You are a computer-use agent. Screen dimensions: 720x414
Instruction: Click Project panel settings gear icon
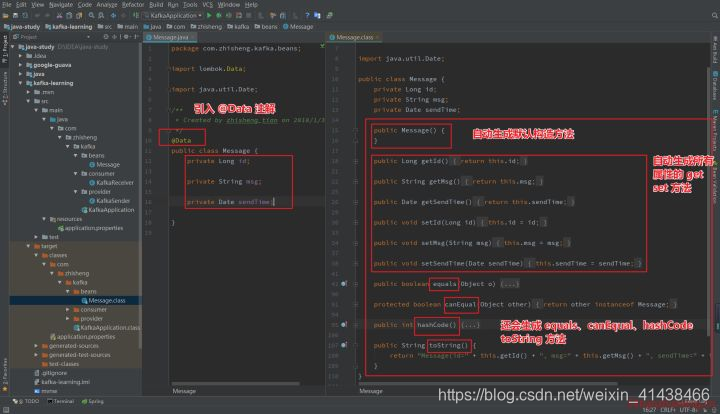(126, 37)
